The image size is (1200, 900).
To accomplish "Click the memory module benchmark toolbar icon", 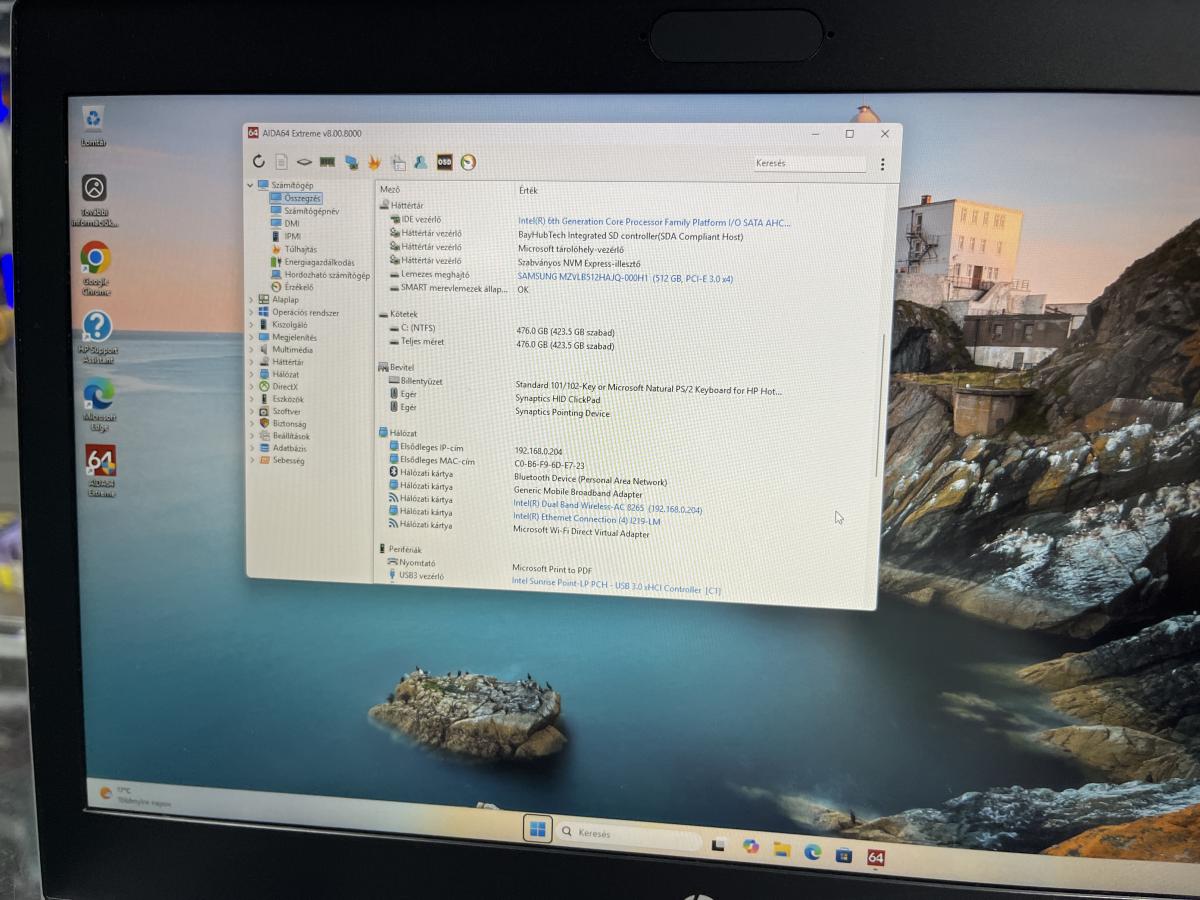I will (x=327, y=162).
